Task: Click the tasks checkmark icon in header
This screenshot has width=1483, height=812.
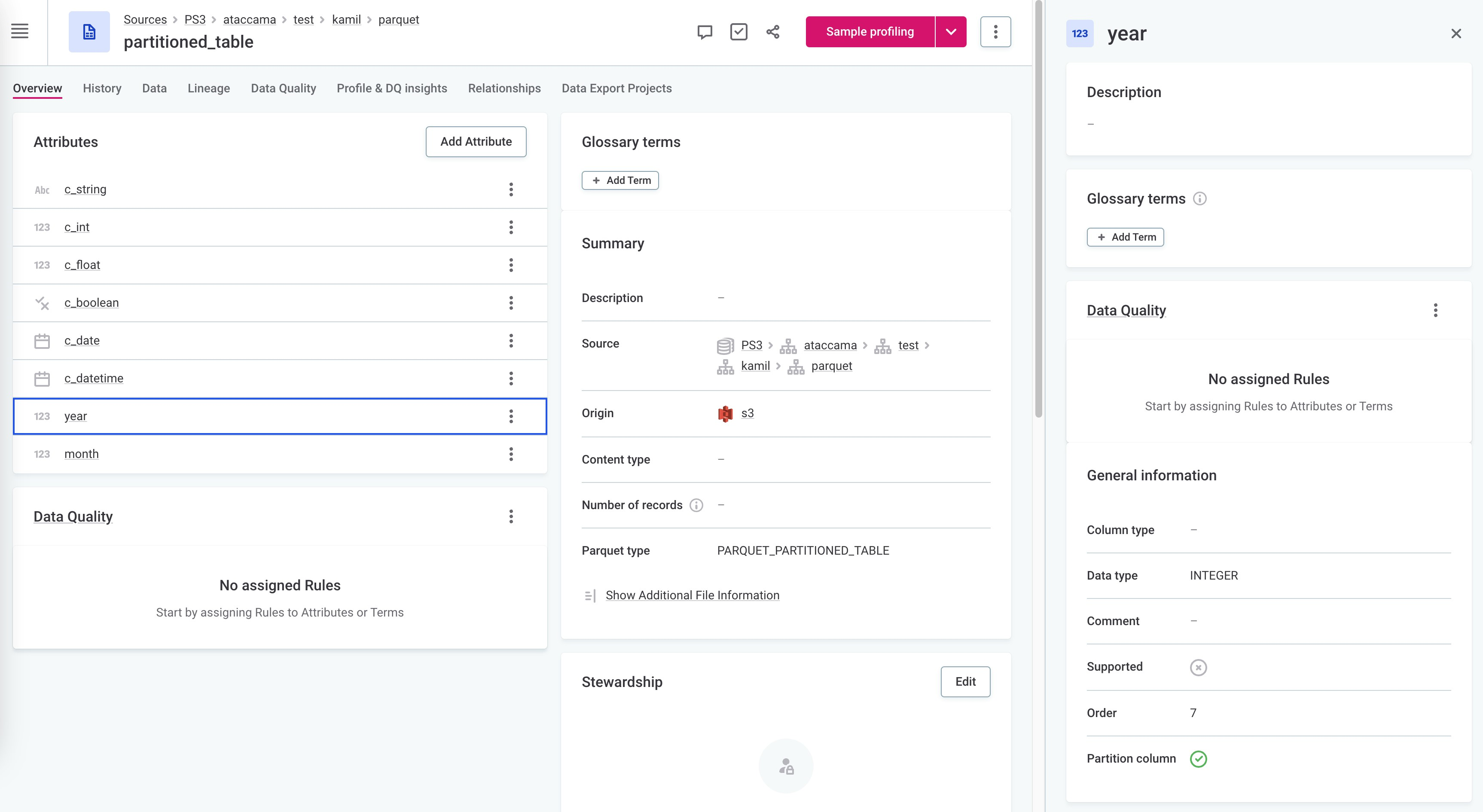Action: click(738, 32)
